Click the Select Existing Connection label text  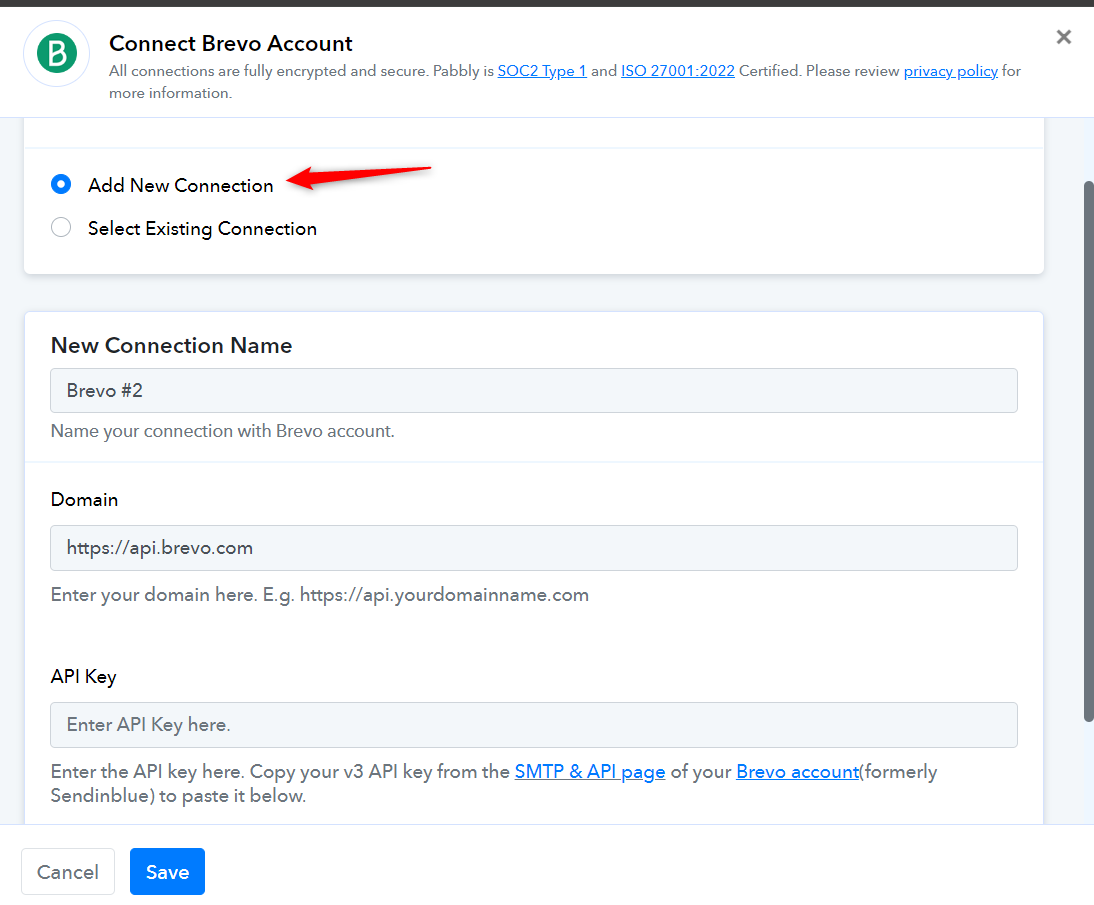tap(202, 229)
